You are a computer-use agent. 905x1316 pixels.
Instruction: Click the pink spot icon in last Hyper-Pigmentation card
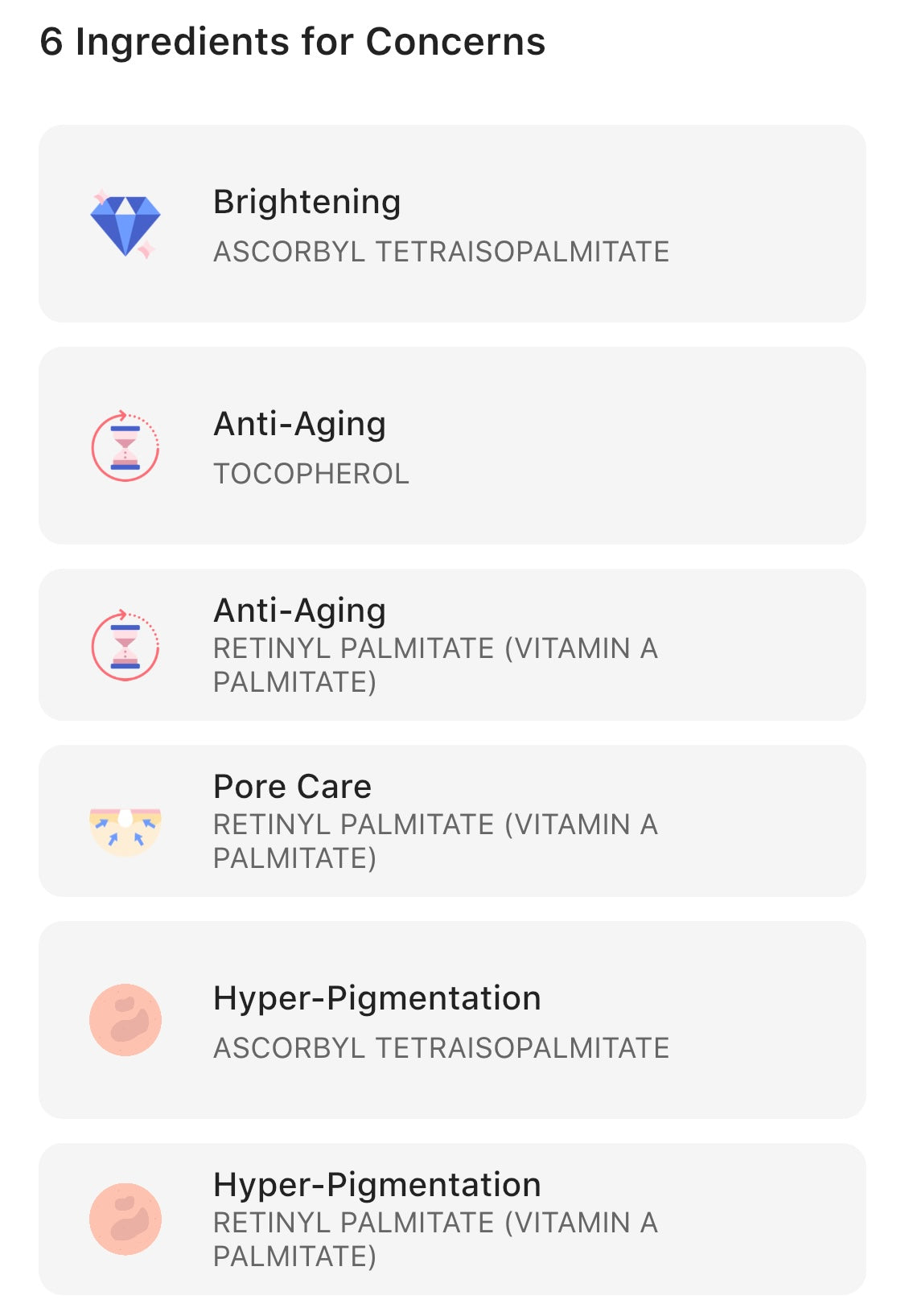coord(125,1219)
